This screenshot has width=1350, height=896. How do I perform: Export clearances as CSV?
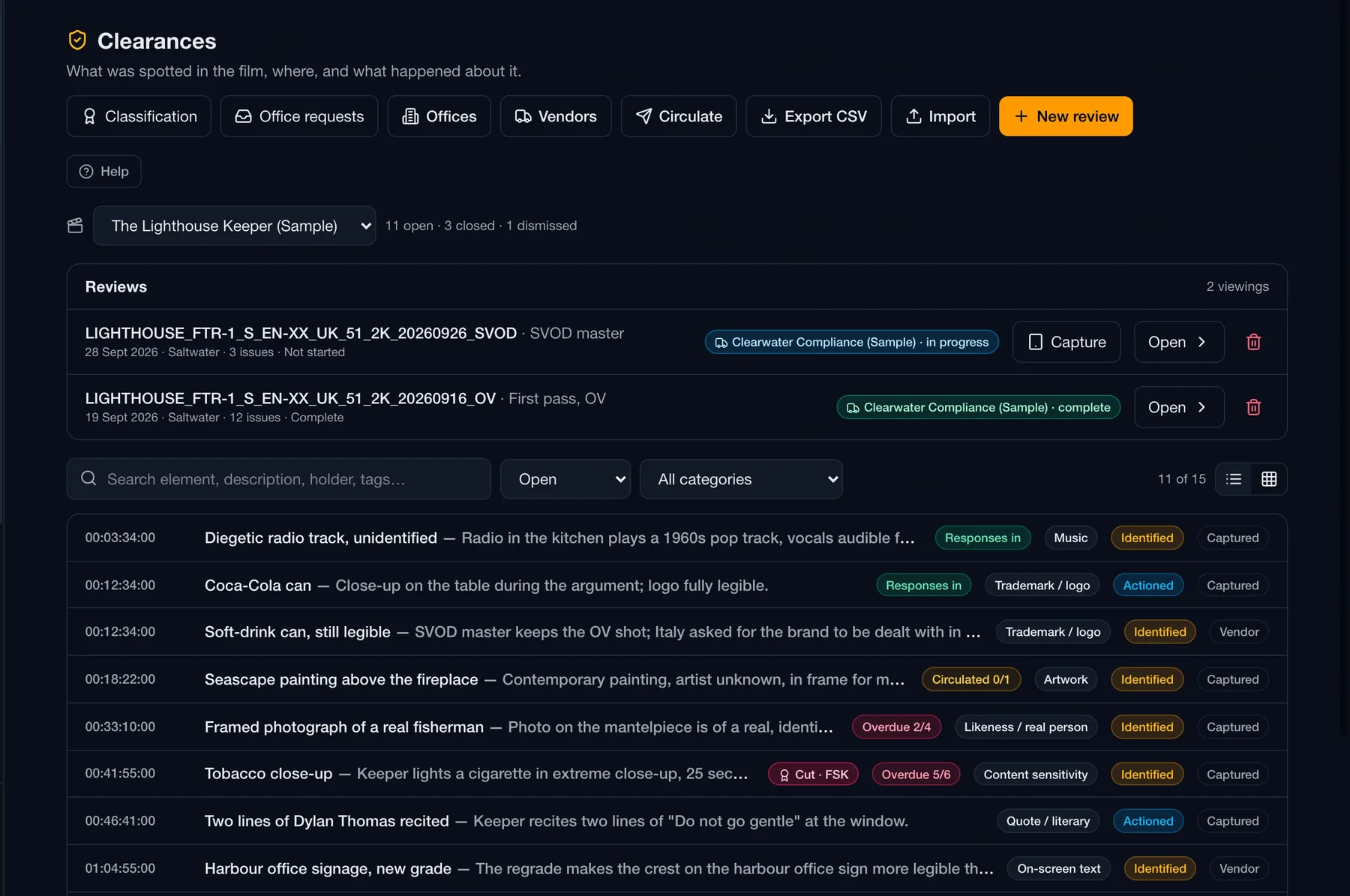click(814, 116)
